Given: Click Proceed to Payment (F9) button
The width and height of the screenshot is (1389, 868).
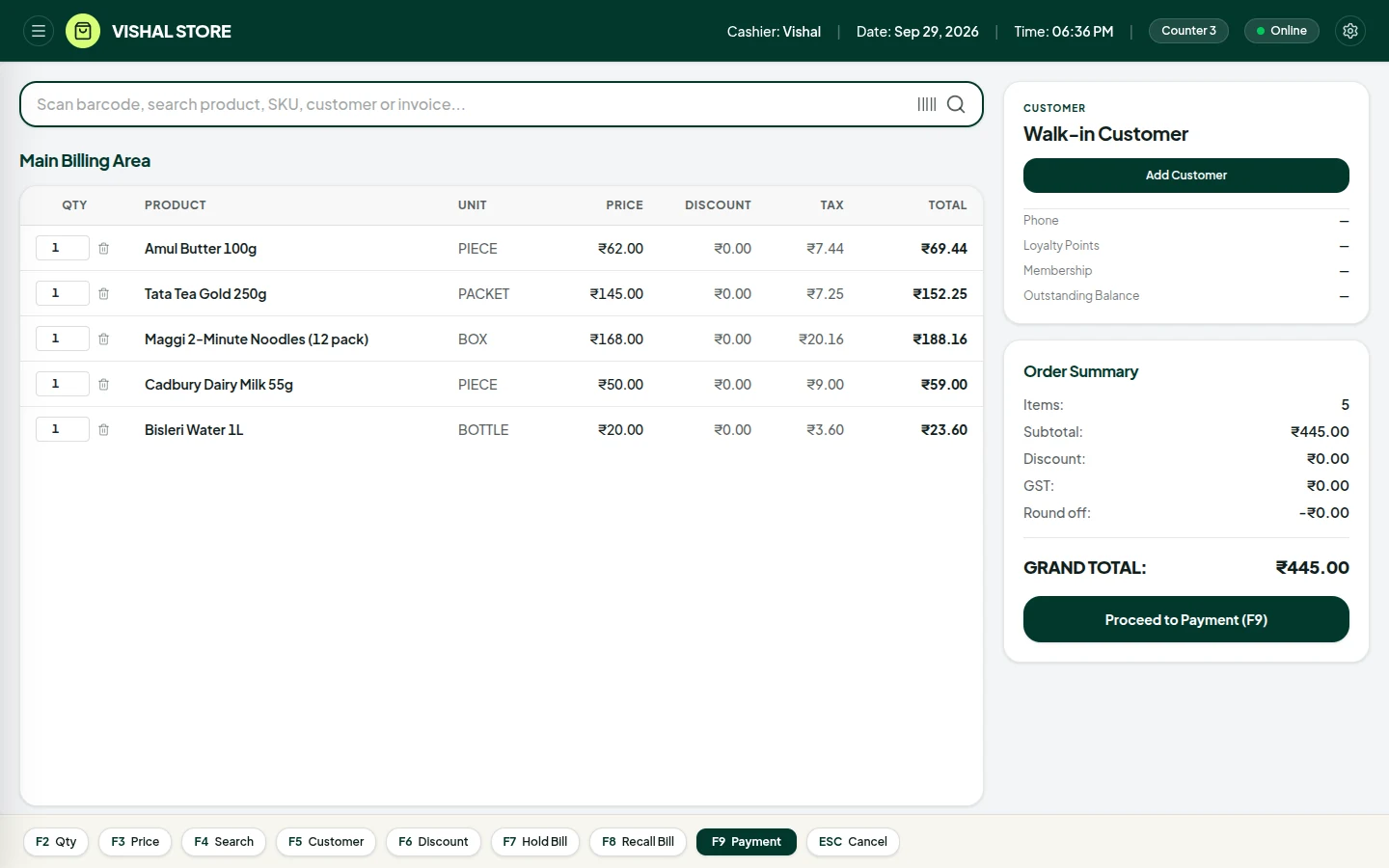Looking at the screenshot, I should click(x=1186, y=619).
